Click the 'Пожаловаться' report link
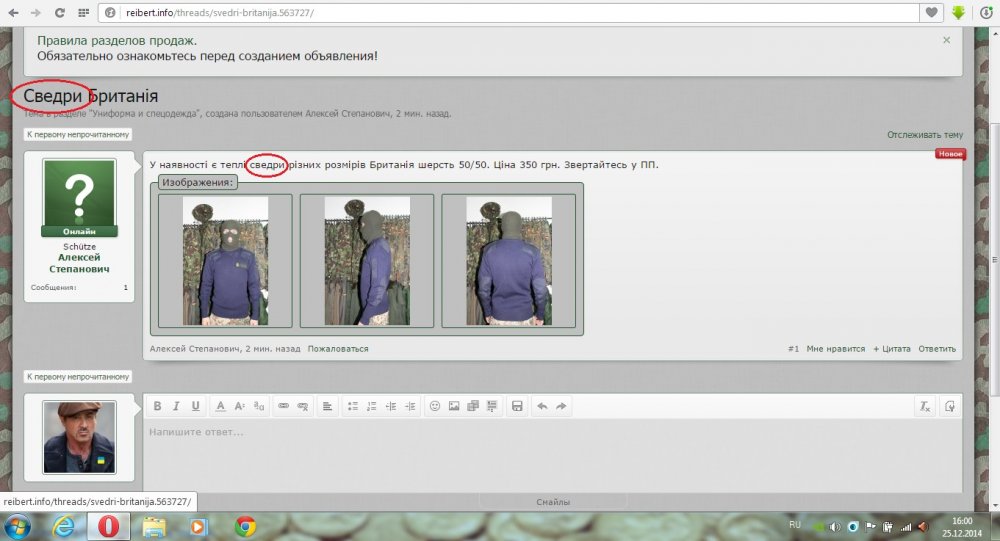The height and width of the screenshot is (541, 1000). click(338, 349)
